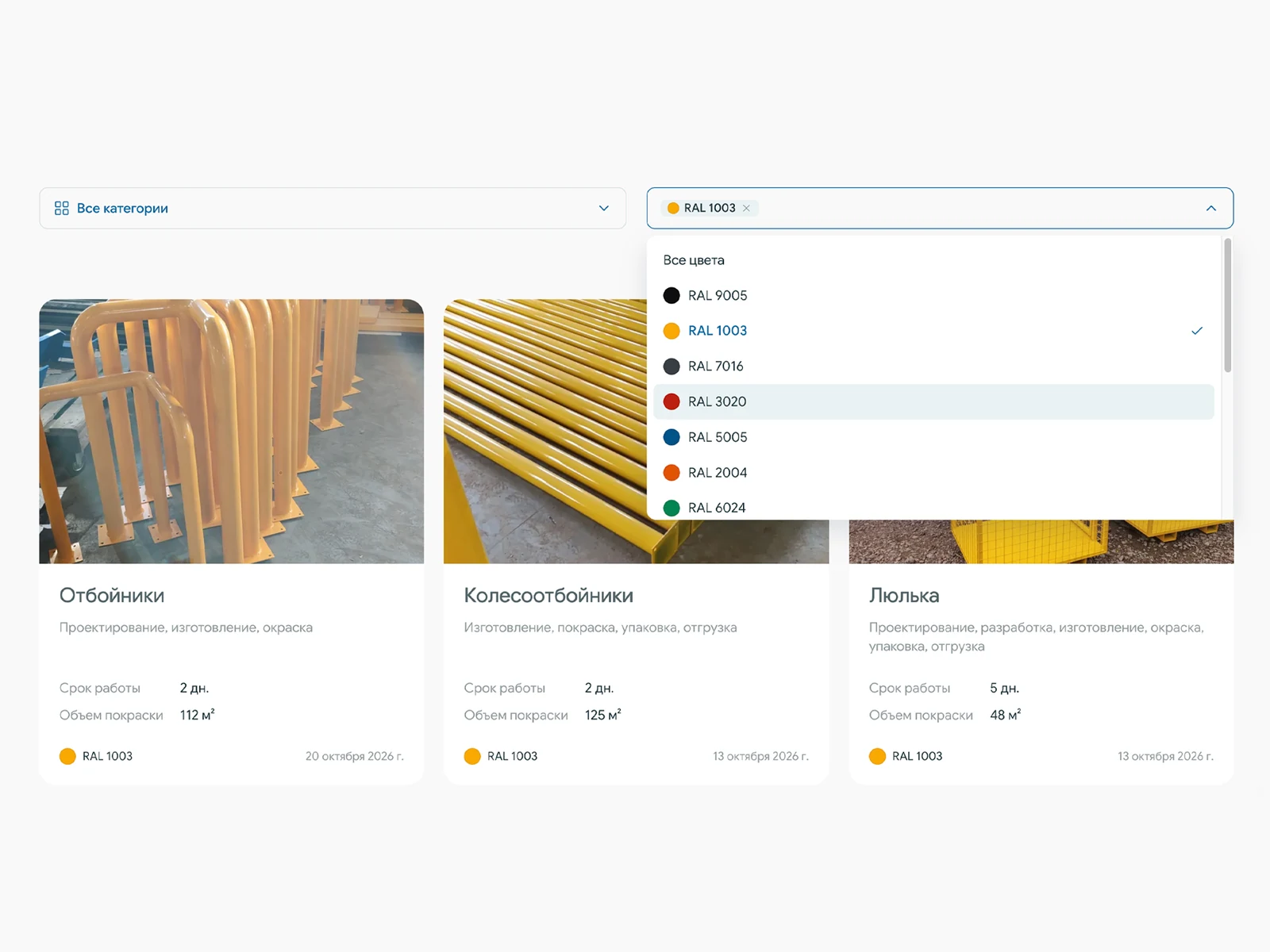Click the date 20 октября 2026 г.
Image resolution: width=1270 pixels, height=952 pixels.
coord(355,756)
